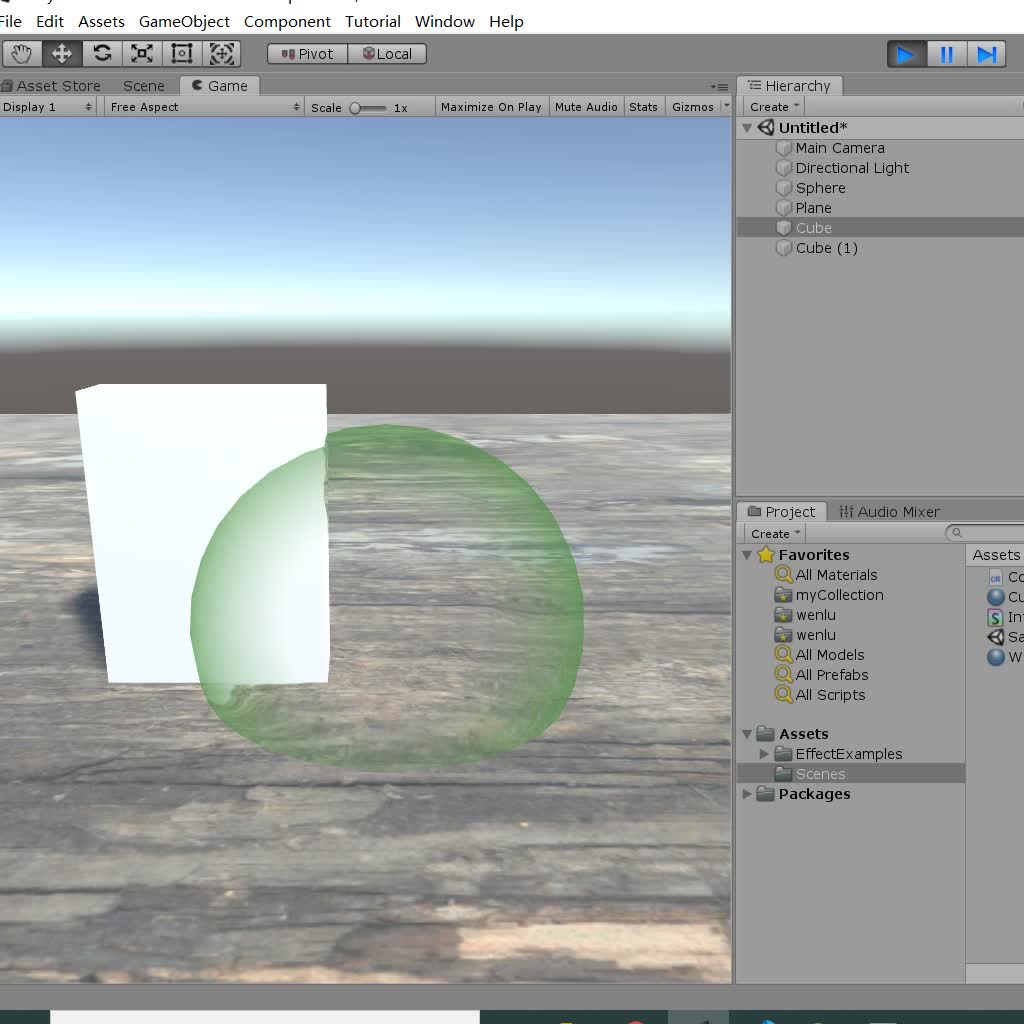Image resolution: width=1024 pixels, height=1024 pixels.
Task: Switch to the Rotate tool
Action: click(101, 54)
